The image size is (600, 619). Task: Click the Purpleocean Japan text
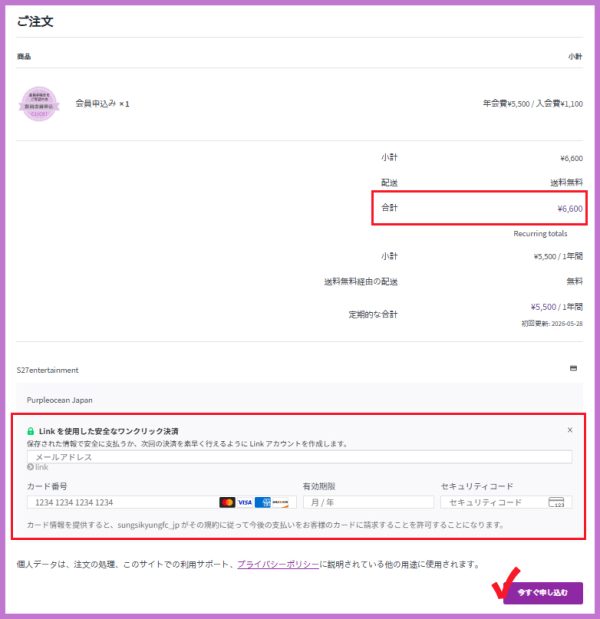[59, 400]
